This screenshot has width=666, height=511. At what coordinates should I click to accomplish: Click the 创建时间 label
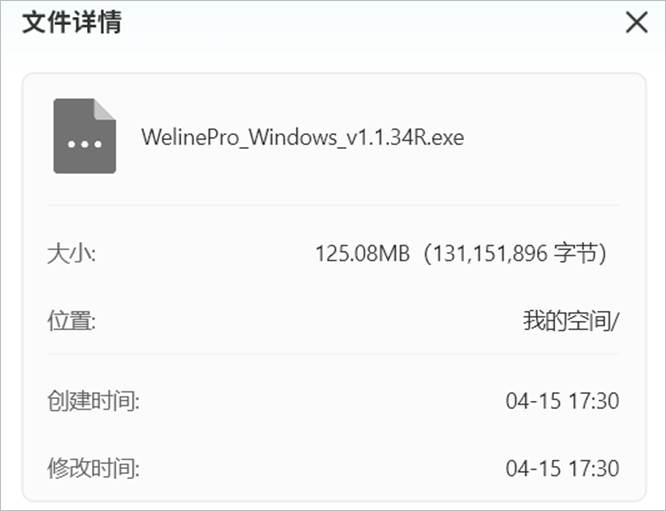click(x=93, y=401)
